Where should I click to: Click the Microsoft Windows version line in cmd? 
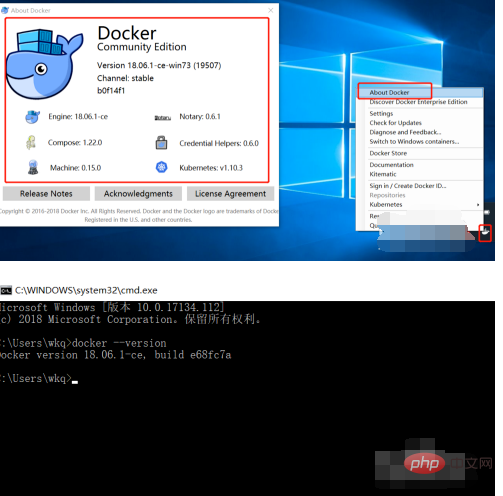(112, 307)
